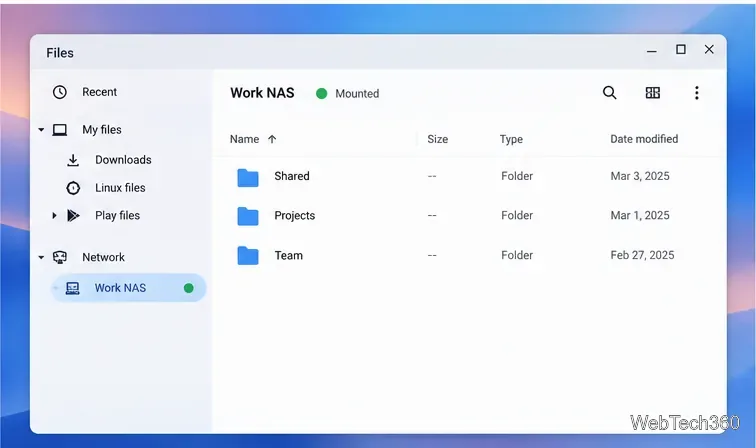
Task: Open Linux files in the sidebar
Action: (x=120, y=188)
